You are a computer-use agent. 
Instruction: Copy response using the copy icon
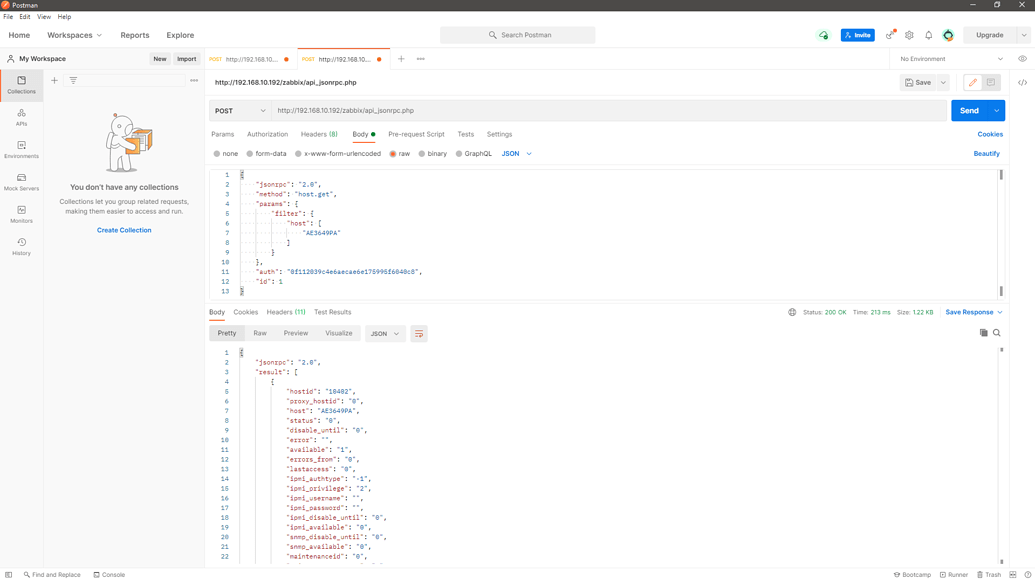tap(983, 333)
